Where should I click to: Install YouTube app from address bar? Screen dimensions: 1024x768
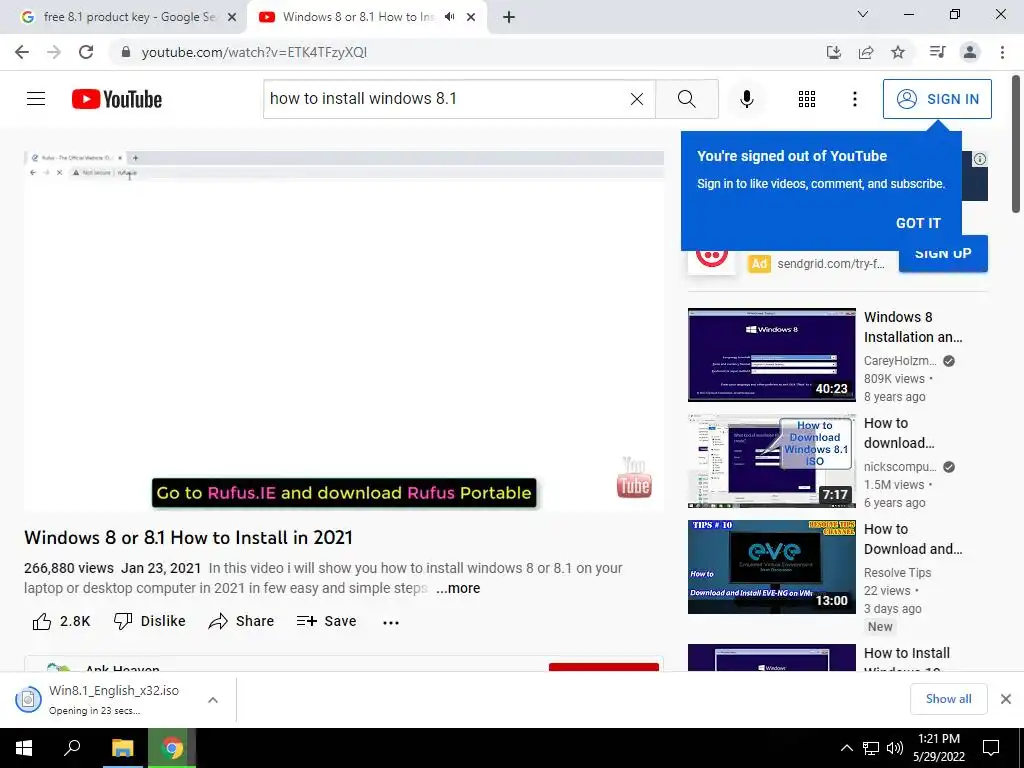(x=834, y=52)
